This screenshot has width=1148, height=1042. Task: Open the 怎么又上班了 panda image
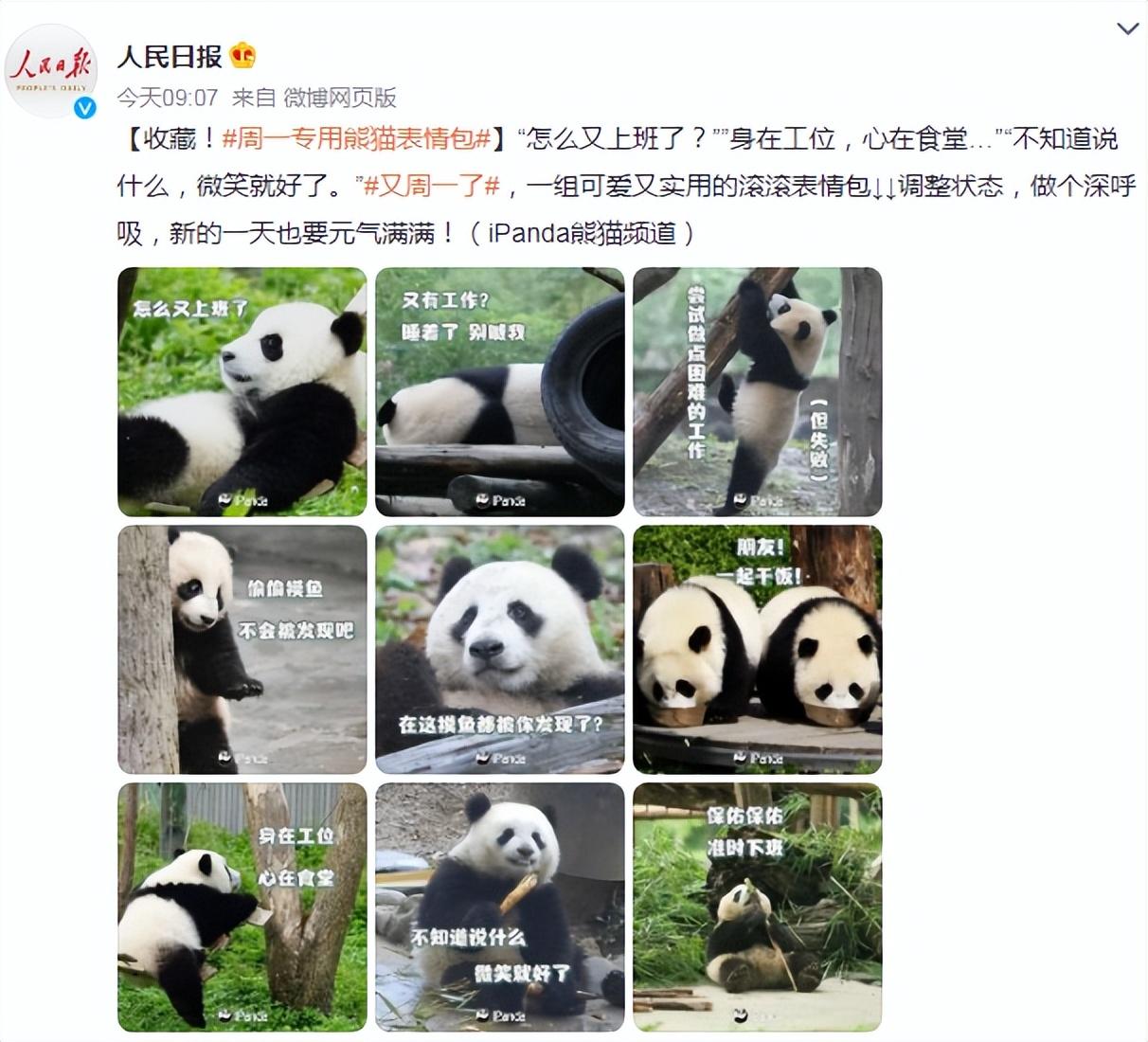click(x=242, y=392)
